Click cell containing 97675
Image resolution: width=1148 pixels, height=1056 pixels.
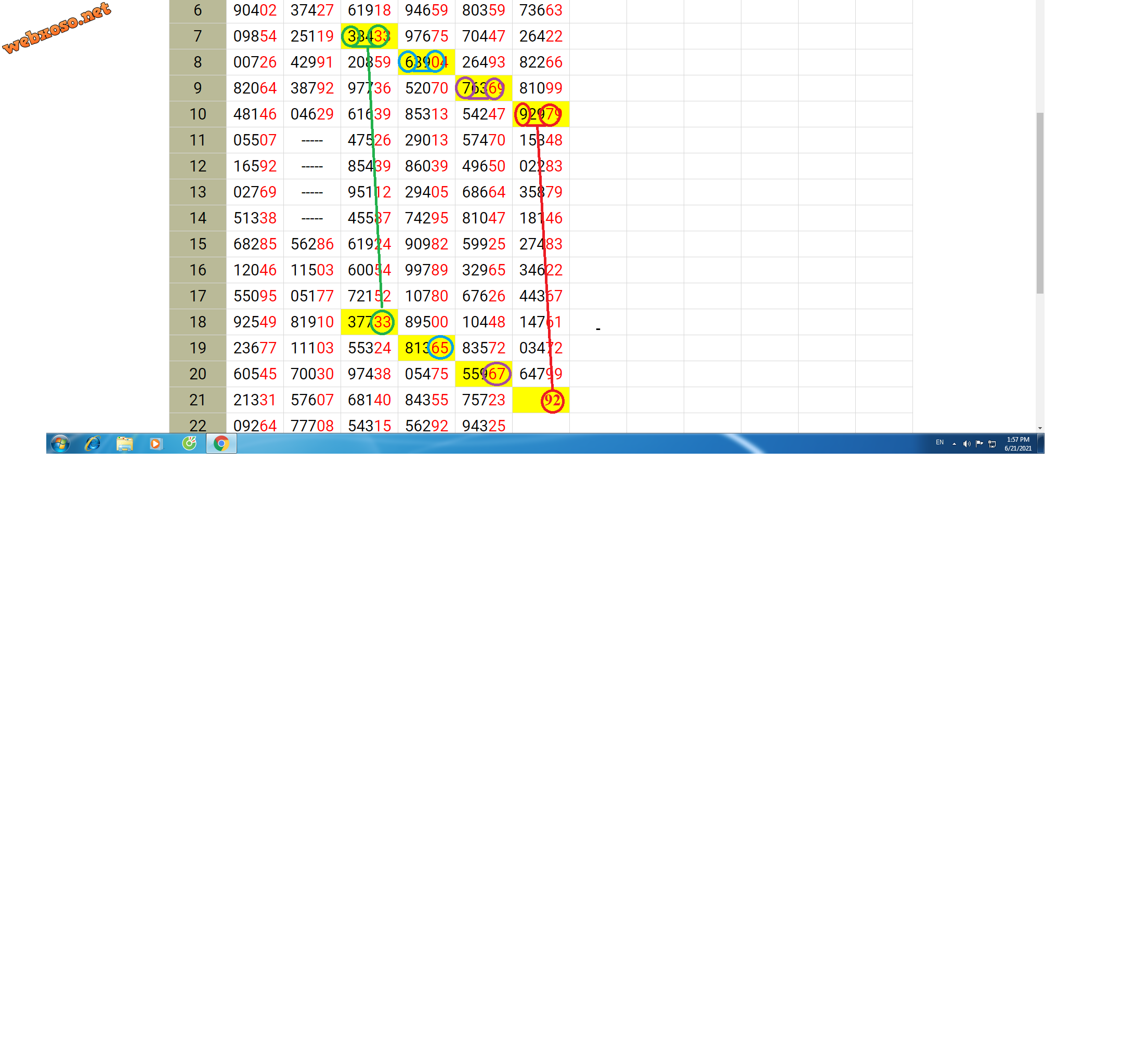[426, 36]
